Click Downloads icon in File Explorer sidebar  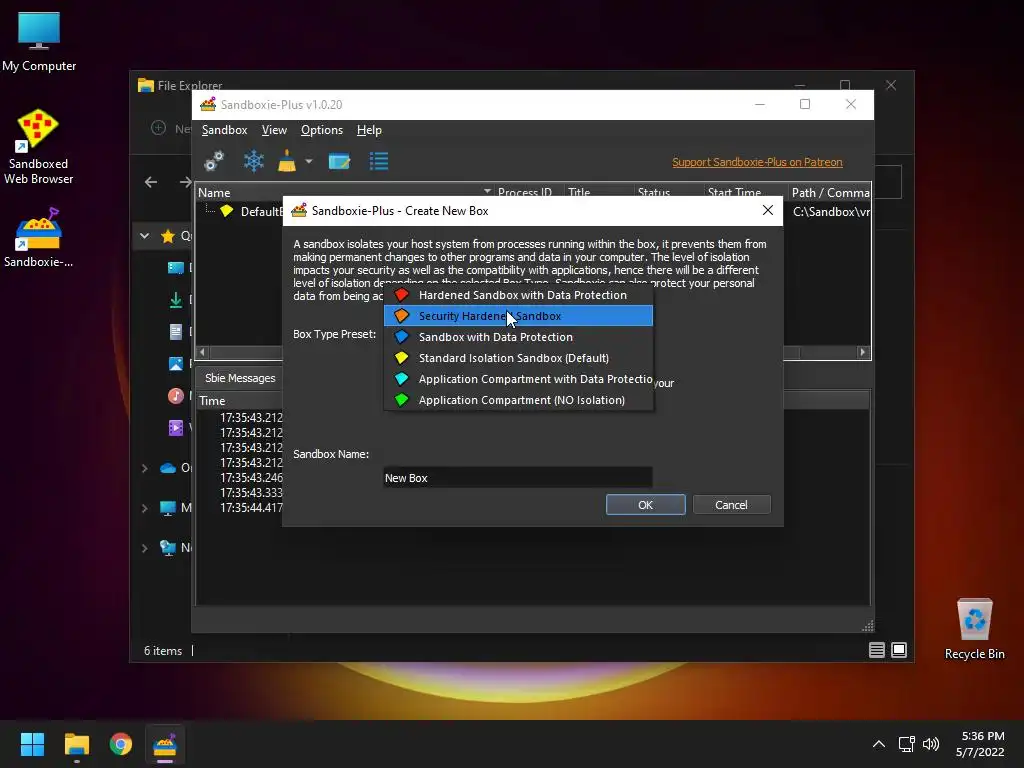click(176, 300)
